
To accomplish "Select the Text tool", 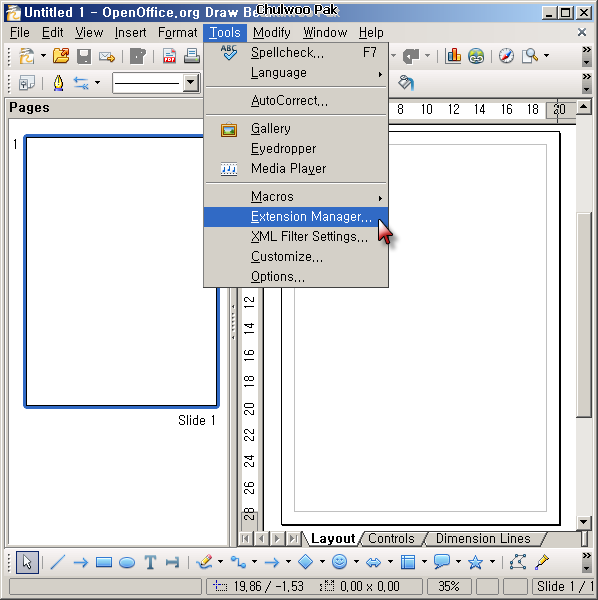I will pyautogui.click(x=150, y=562).
